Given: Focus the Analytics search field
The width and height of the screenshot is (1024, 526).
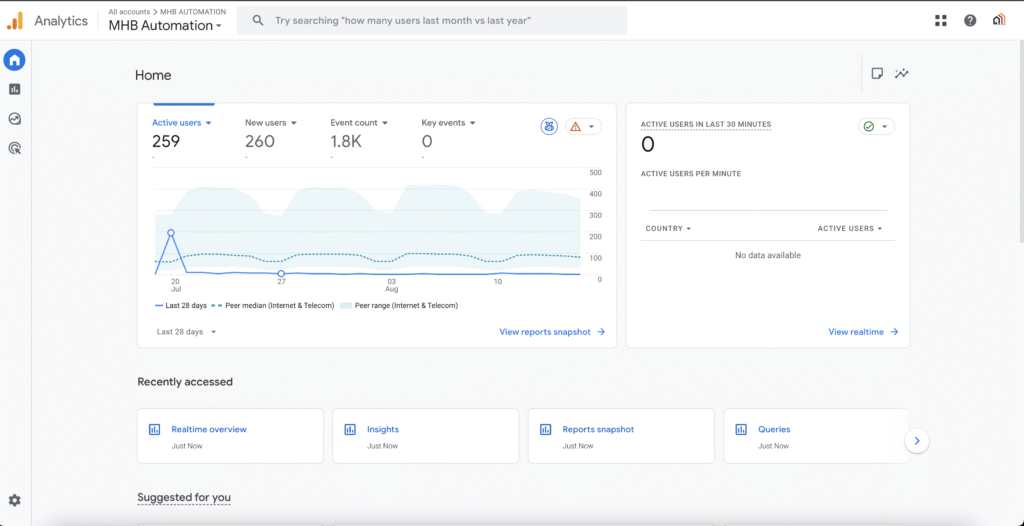Looking at the screenshot, I should [x=432, y=20].
